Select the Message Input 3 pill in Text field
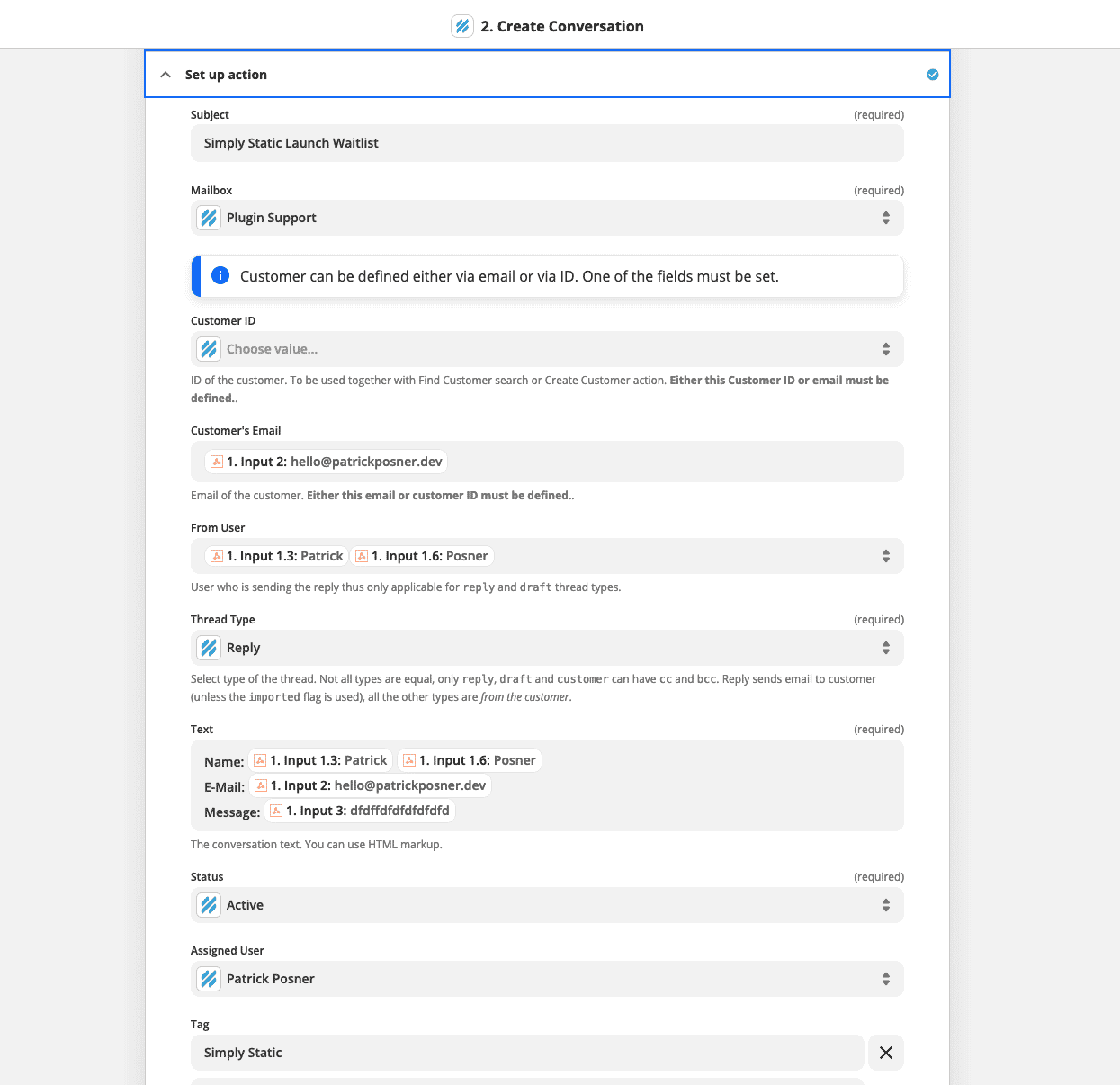Screen dimensions: 1120x1085 360,811
